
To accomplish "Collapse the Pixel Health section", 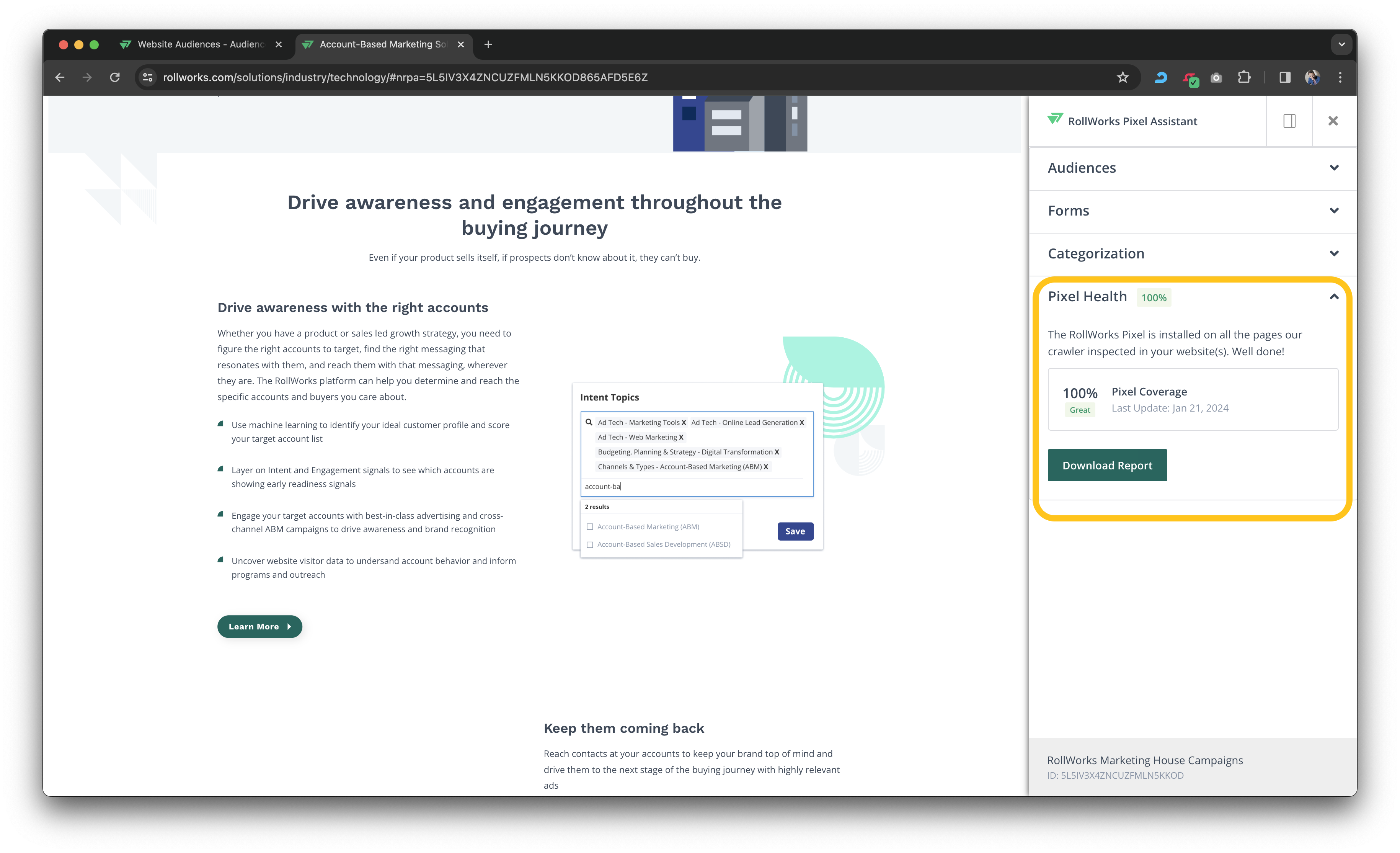I will pos(1334,297).
